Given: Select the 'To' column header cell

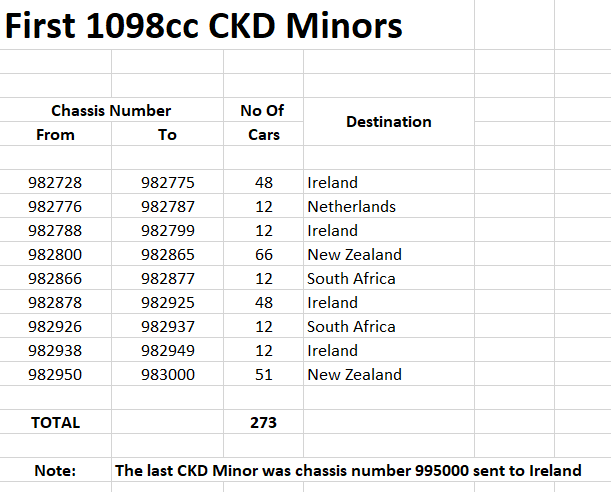Looking at the screenshot, I should (x=168, y=134).
